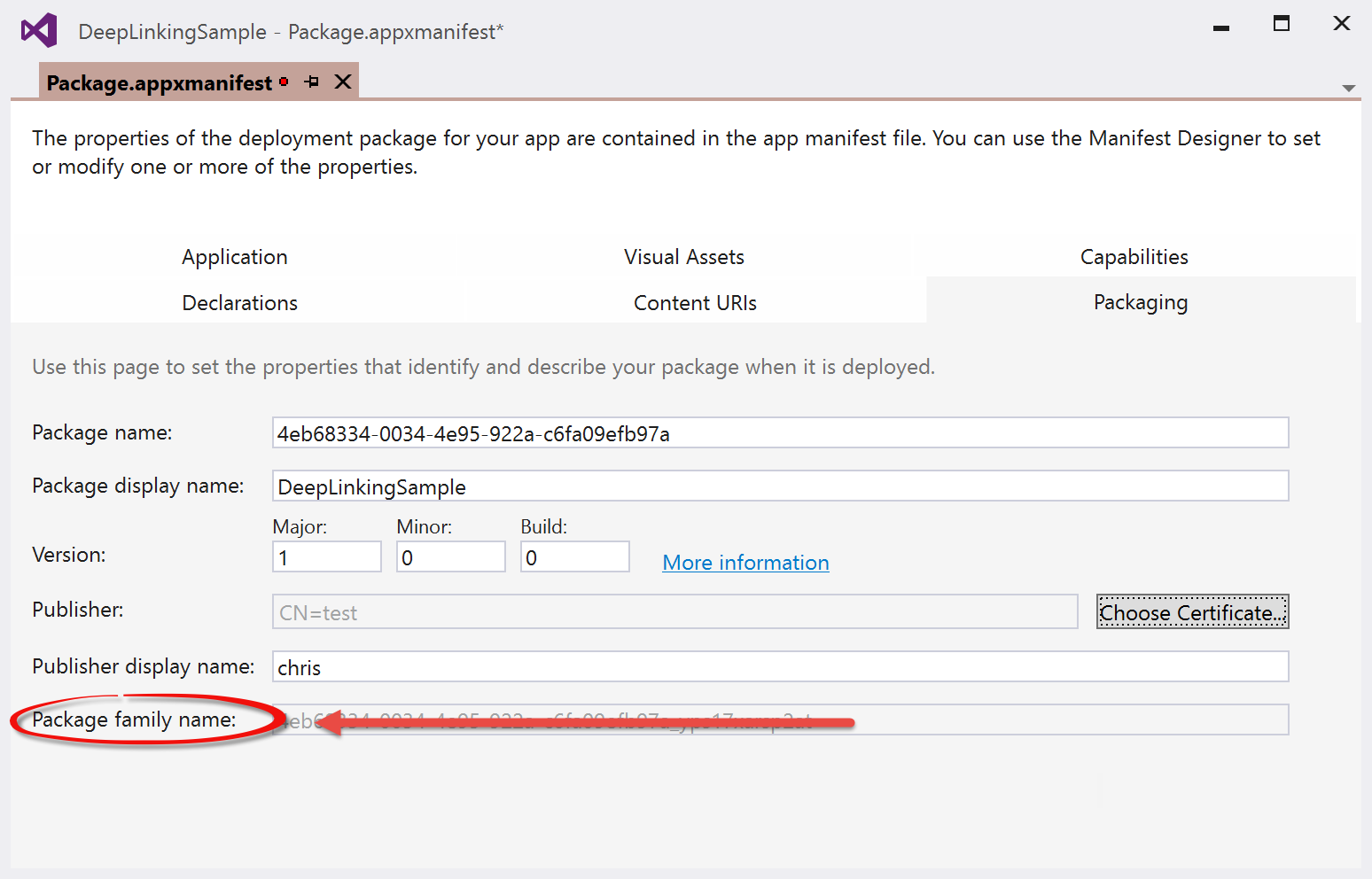Click the 'Build:' label

(x=544, y=526)
